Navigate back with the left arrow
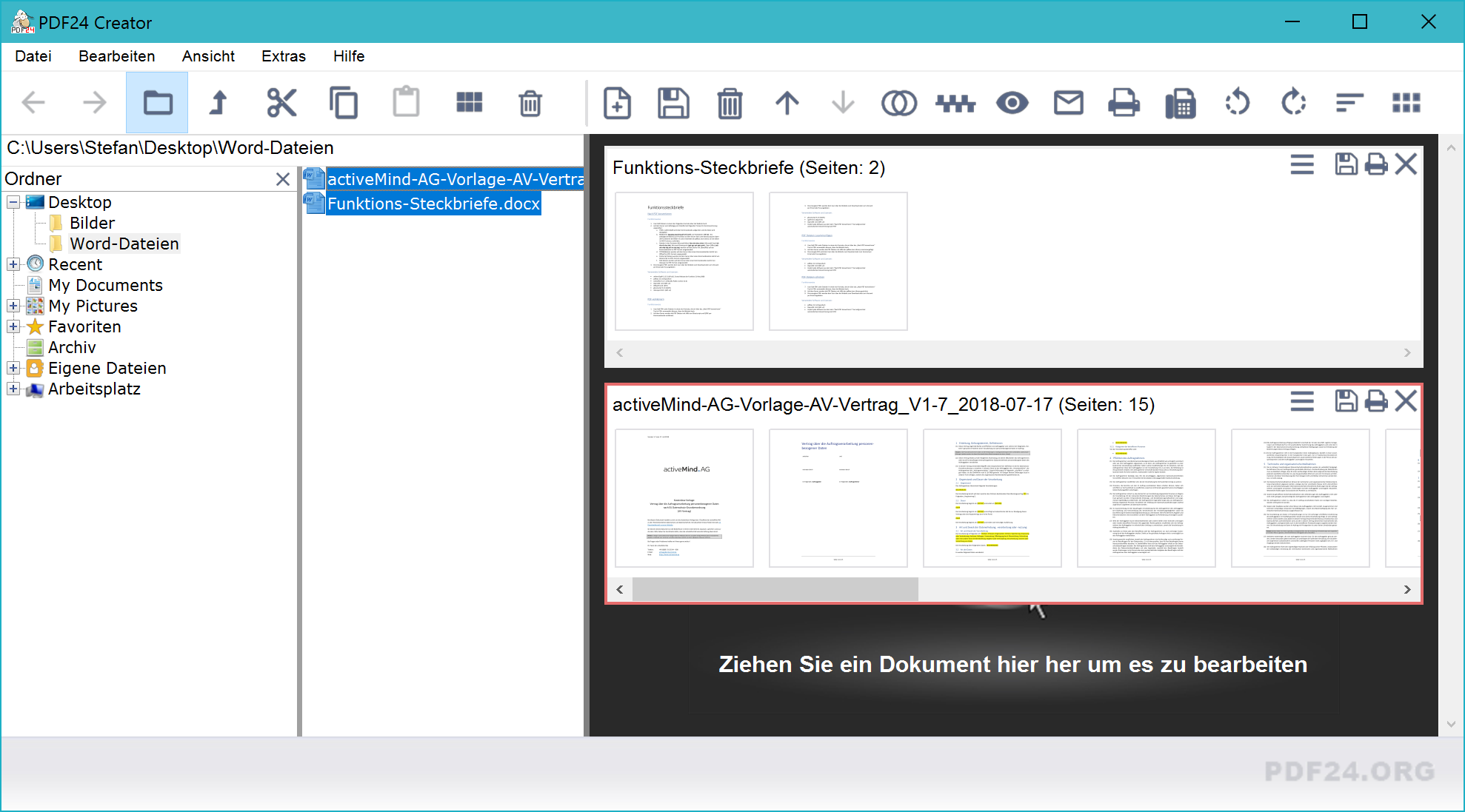Screen dimensions: 1465x812 [x=34, y=103]
